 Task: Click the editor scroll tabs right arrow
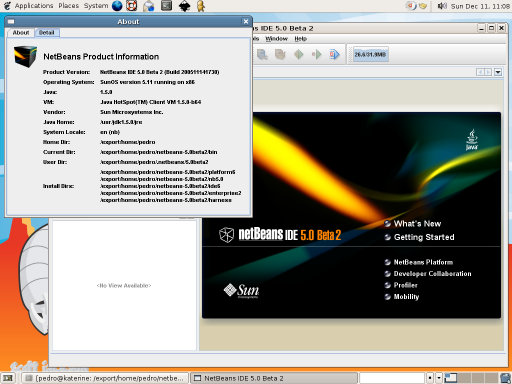pyautogui.click(x=488, y=72)
